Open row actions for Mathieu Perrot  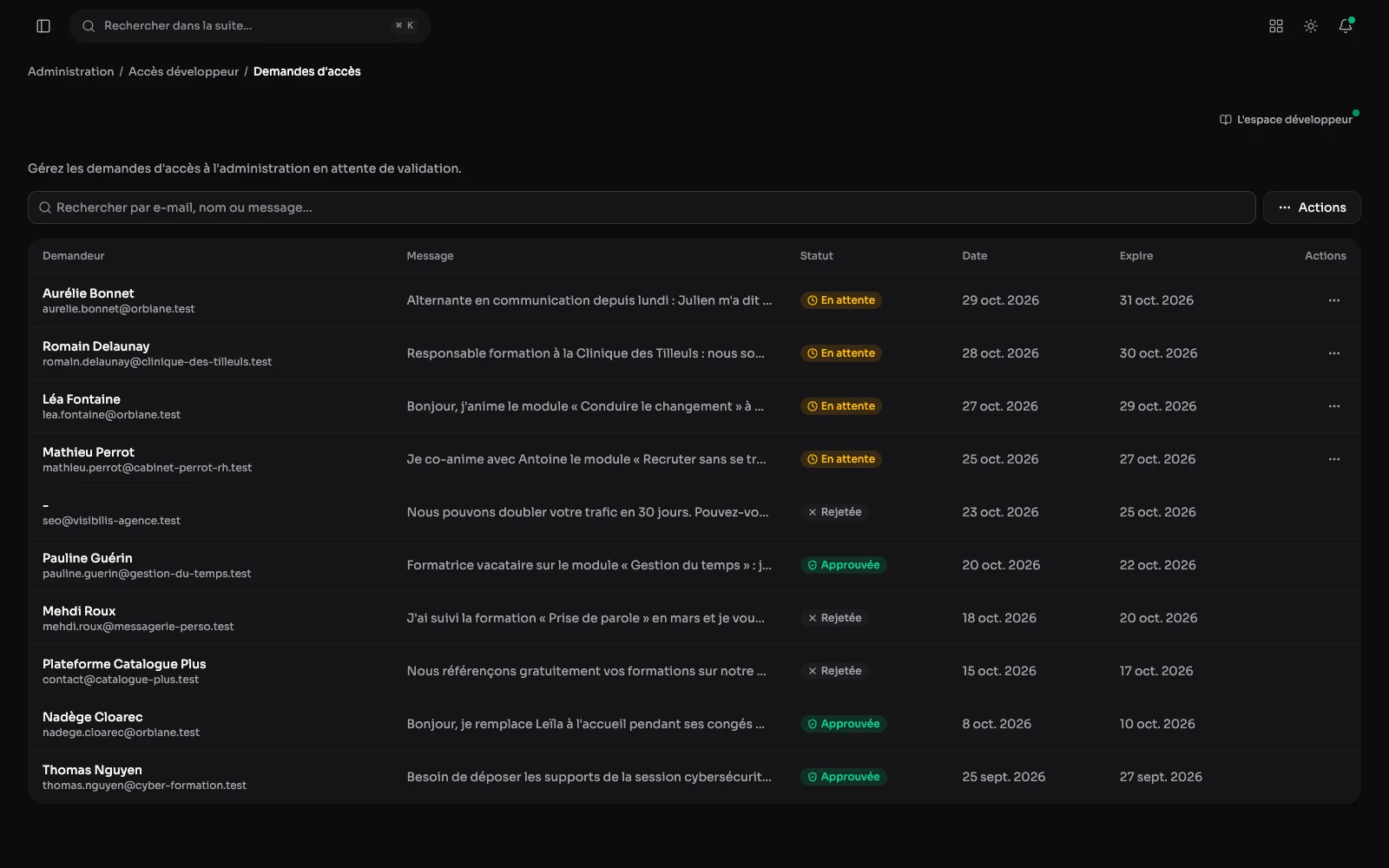point(1334,459)
